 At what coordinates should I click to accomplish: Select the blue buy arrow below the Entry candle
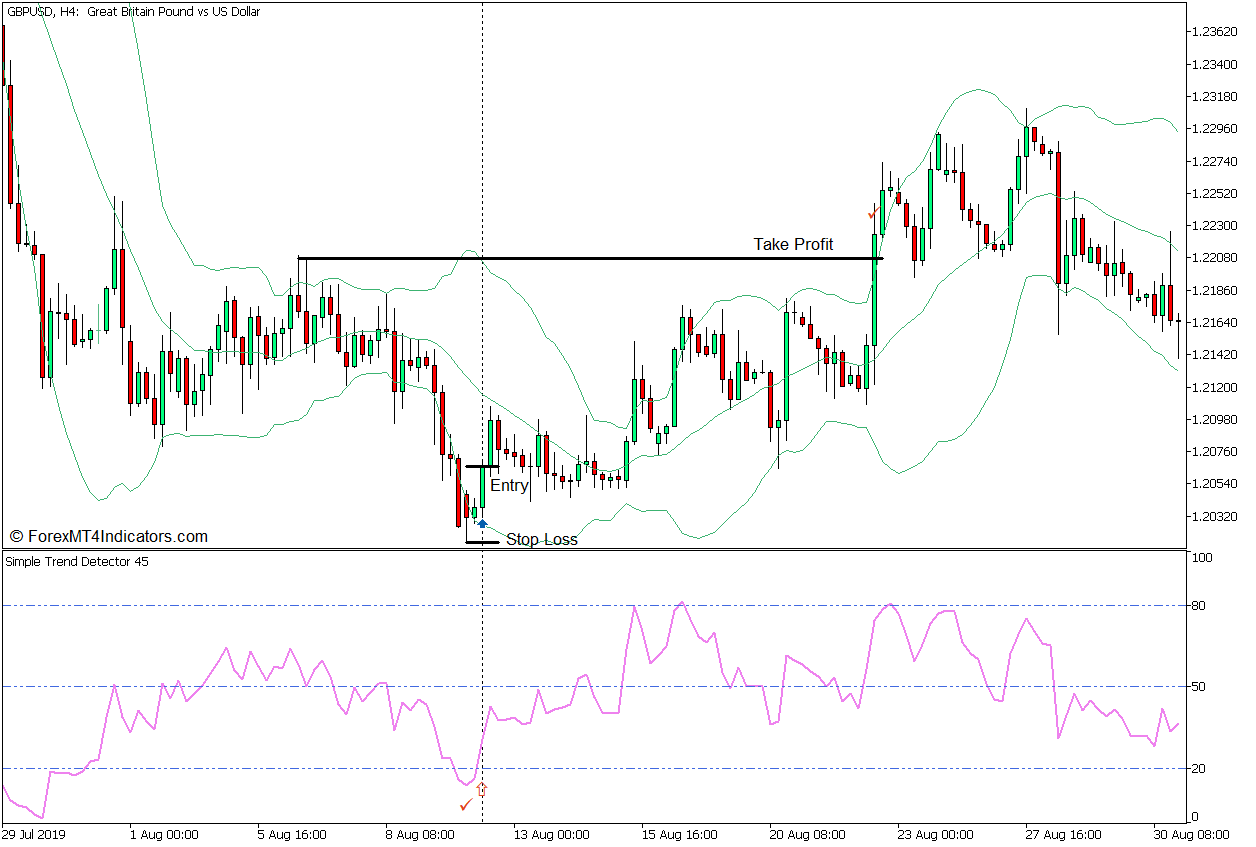coord(483,522)
